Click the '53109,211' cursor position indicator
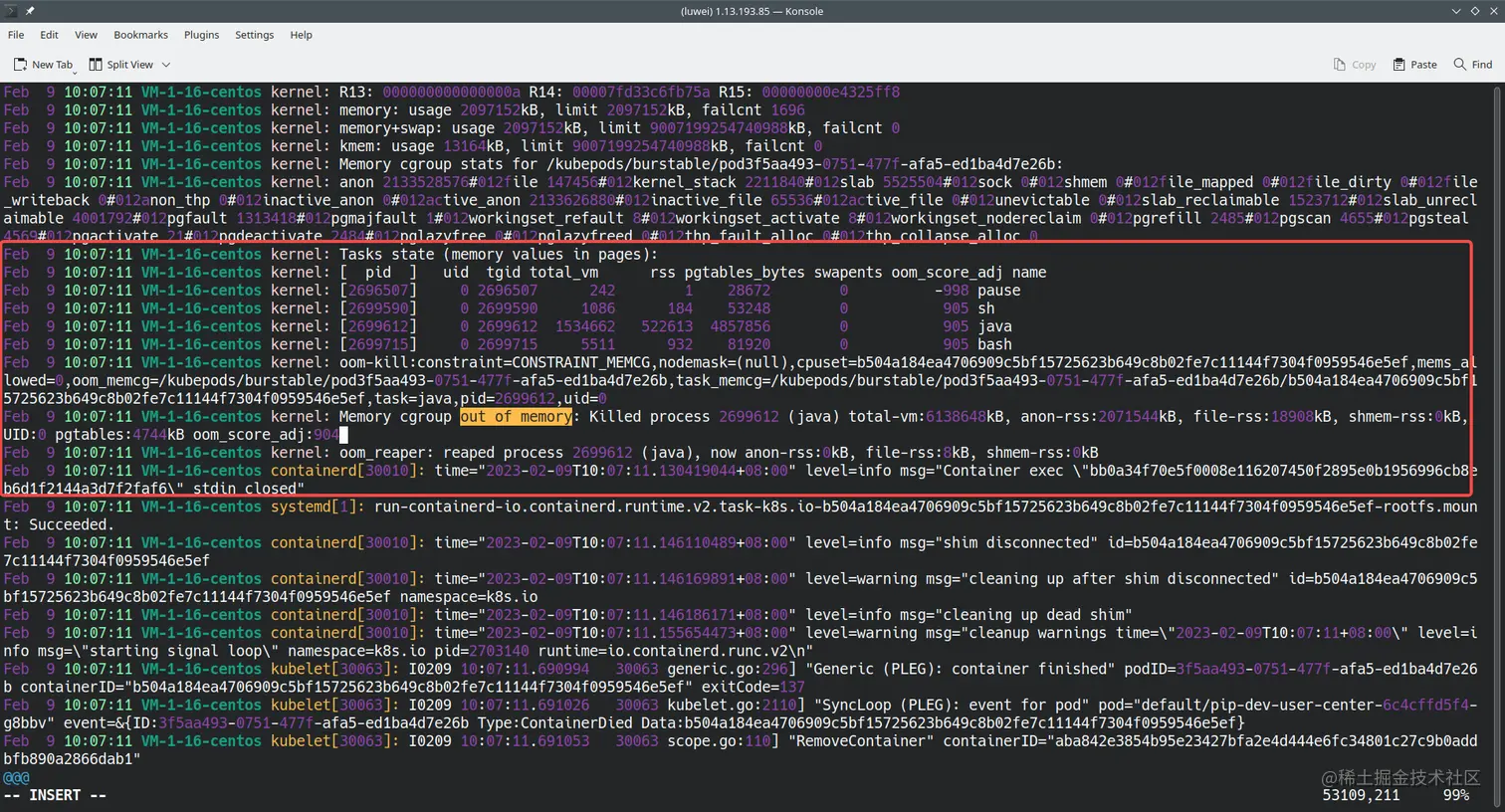The width and height of the screenshot is (1505, 812). pyautogui.click(x=1360, y=795)
